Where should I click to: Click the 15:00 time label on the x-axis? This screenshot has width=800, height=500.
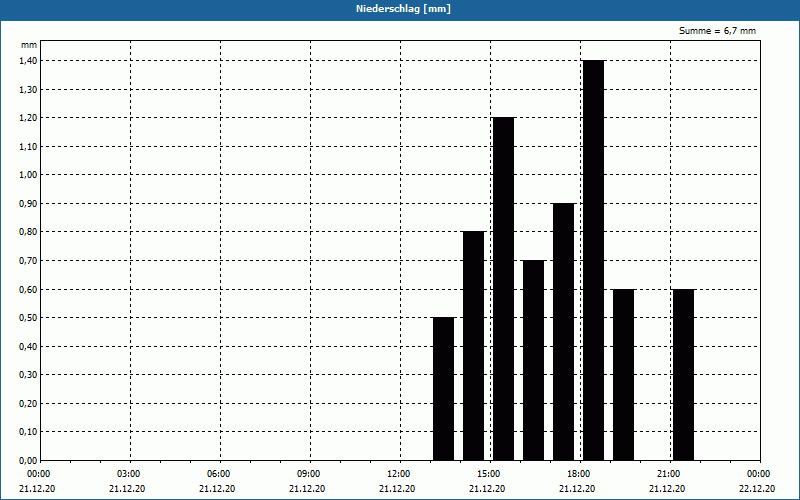coord(488,474)
